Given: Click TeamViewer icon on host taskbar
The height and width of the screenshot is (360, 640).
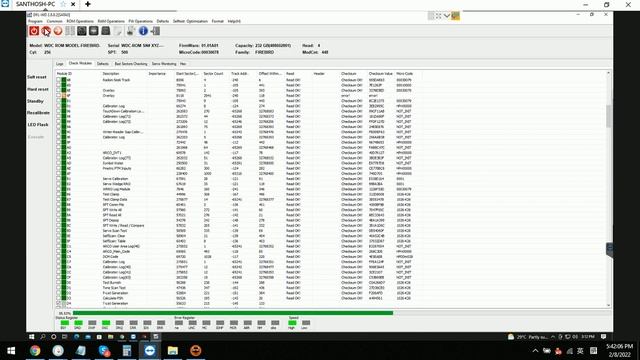Looking at the screenshot, I should click(x=149, y=351).
